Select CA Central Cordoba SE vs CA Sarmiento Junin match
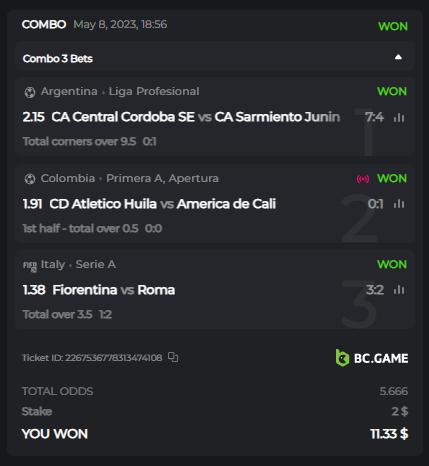This screenshot has width=429, height=466. coord(196,117)
